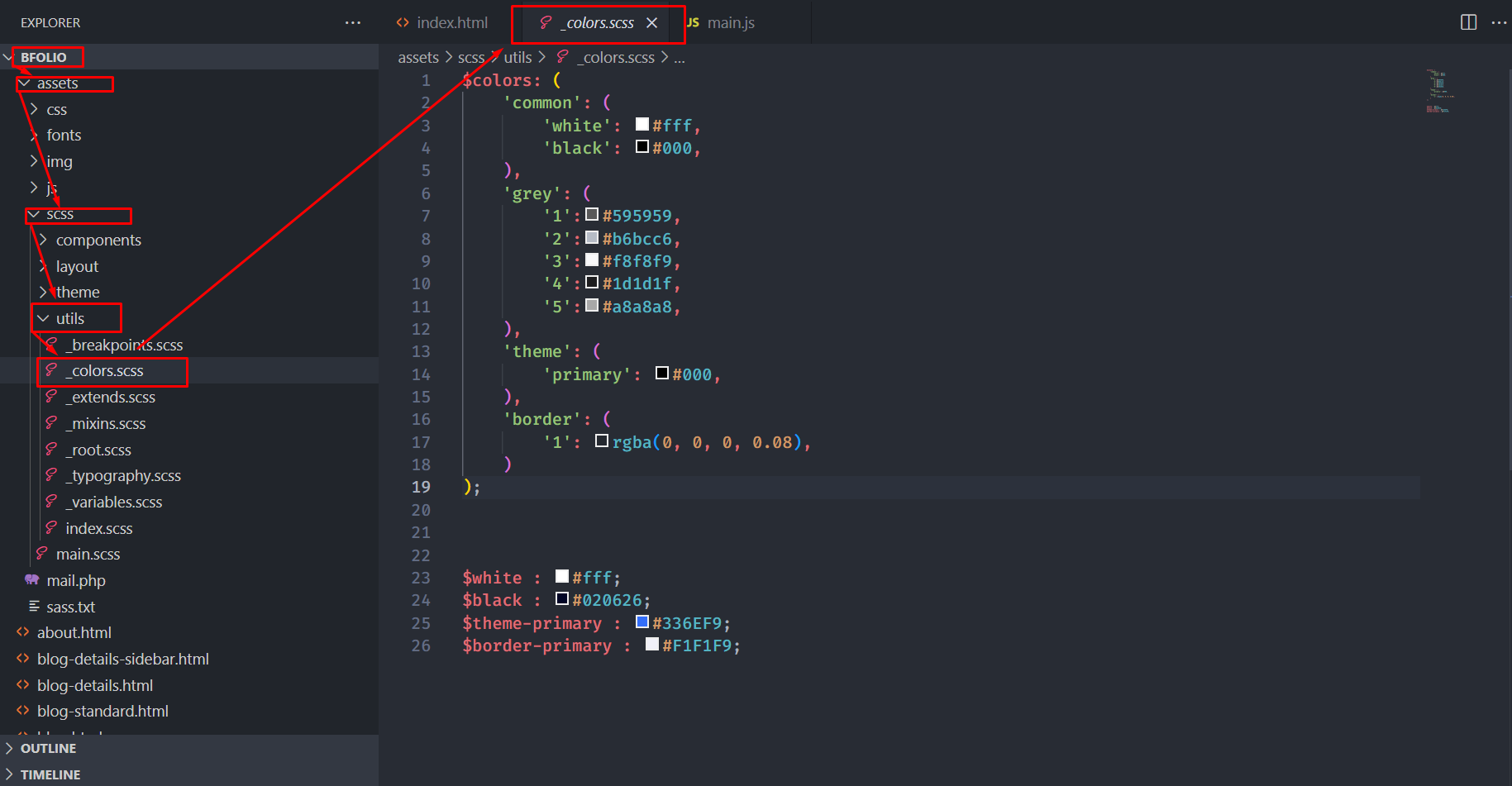Switch to the index.html tab

(x=442, y=23)
